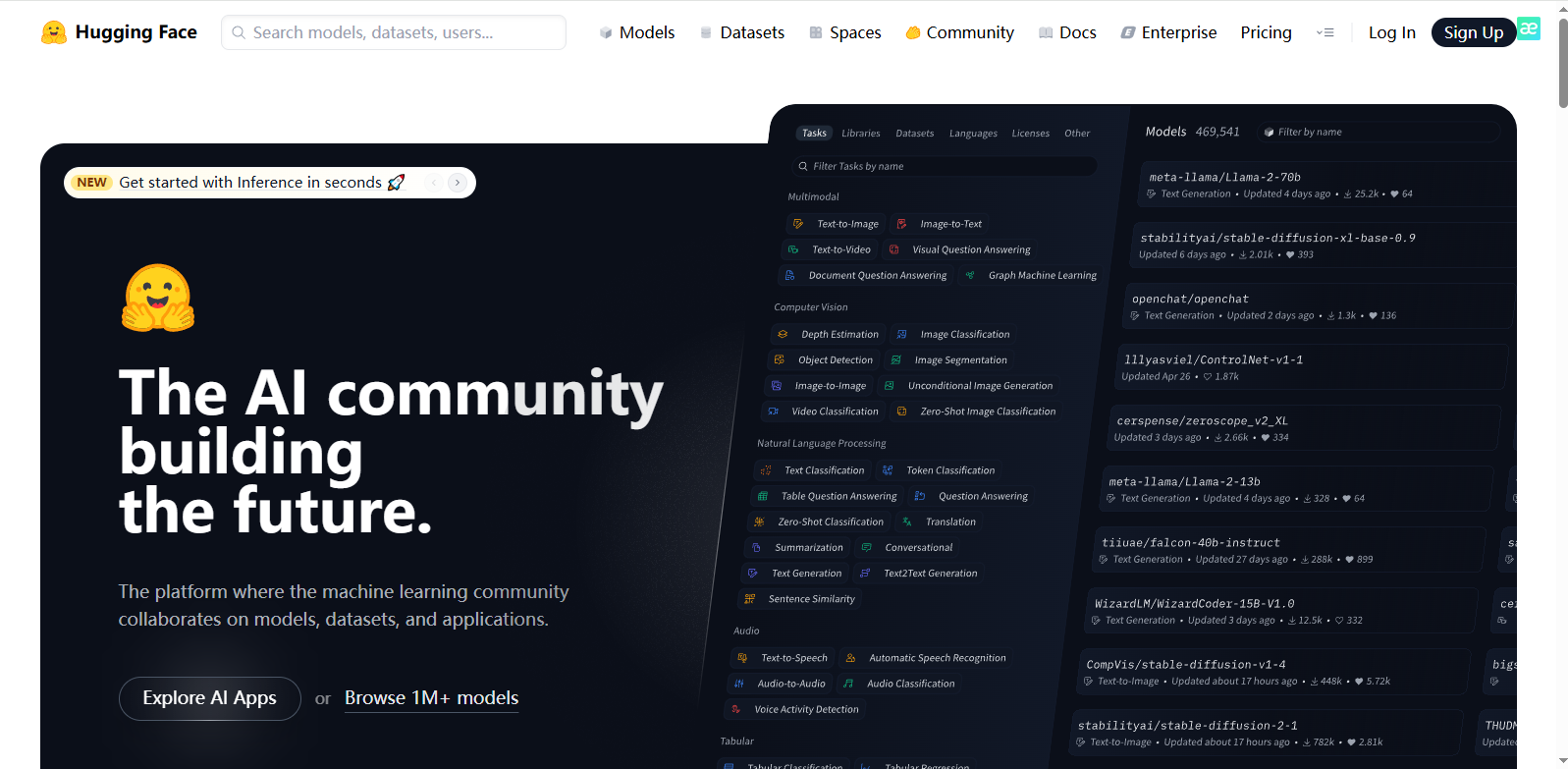1568x769 pixels.
Task: Click the Document Question Answering chip icon
Action: click(789, 275)
